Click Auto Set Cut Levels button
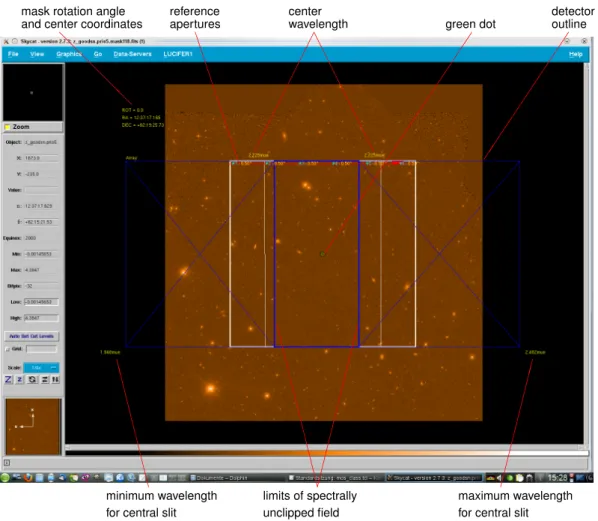This screenshot has width=598, height=521. (x=32, y=336)
